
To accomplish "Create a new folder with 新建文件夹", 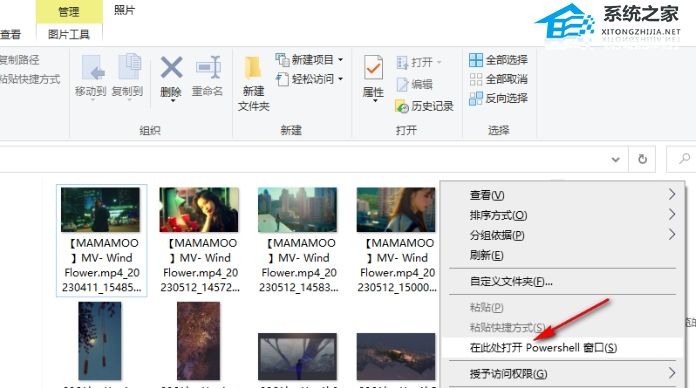I will pos(253,83).
